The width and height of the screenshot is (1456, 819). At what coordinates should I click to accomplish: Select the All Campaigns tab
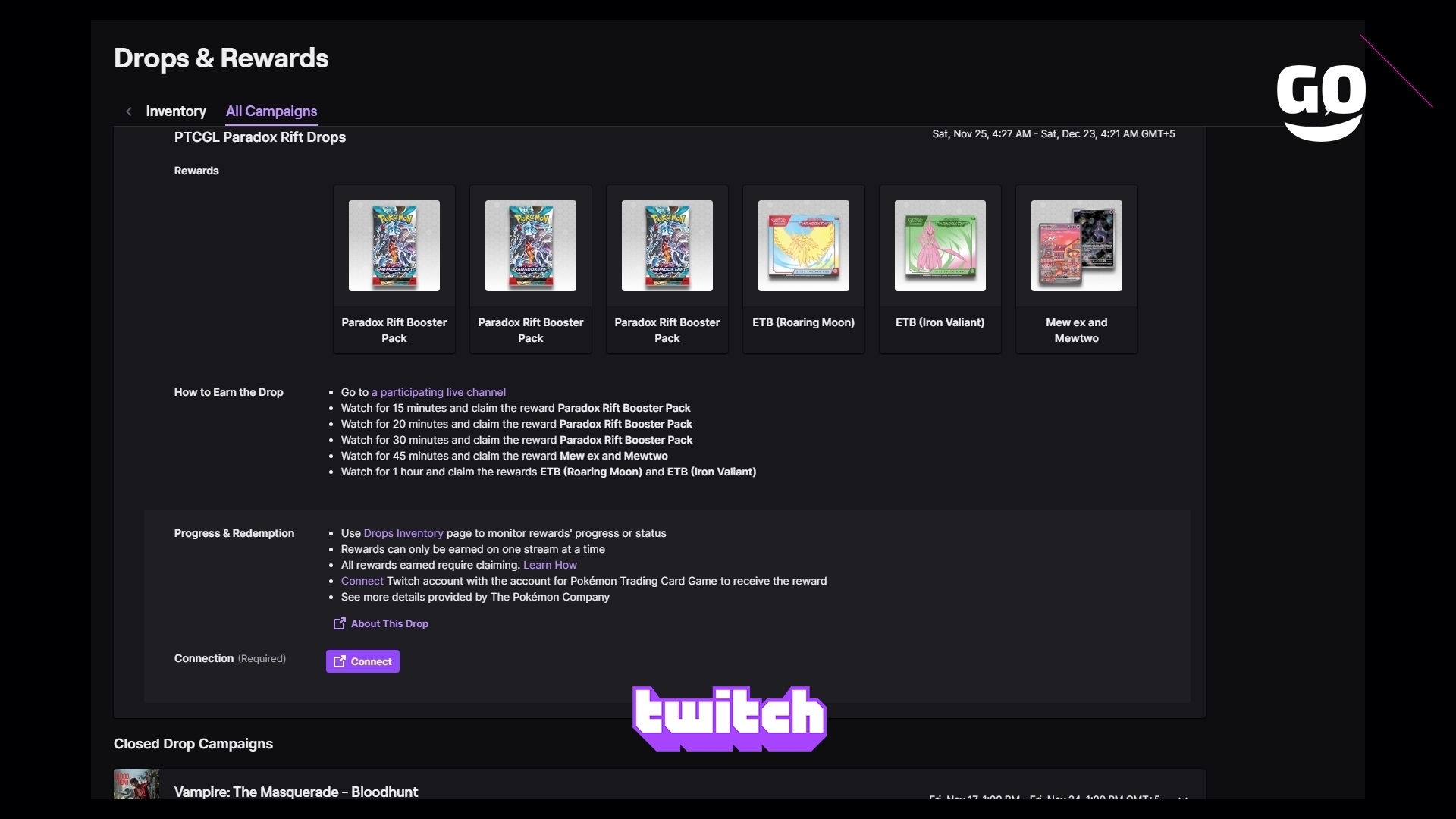pyautogui.click(x=270, y=111)
